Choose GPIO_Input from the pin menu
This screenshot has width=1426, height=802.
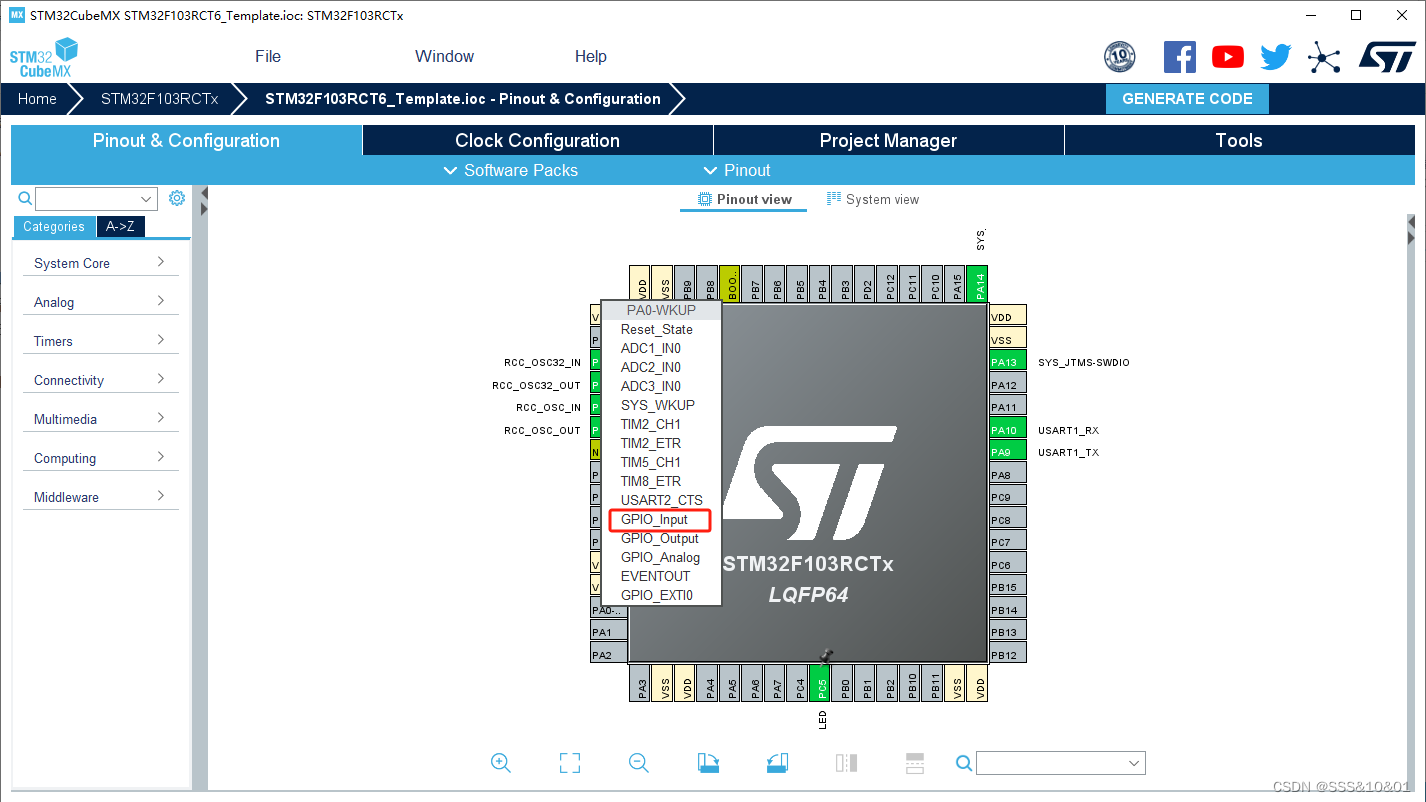tap(660, 520)
